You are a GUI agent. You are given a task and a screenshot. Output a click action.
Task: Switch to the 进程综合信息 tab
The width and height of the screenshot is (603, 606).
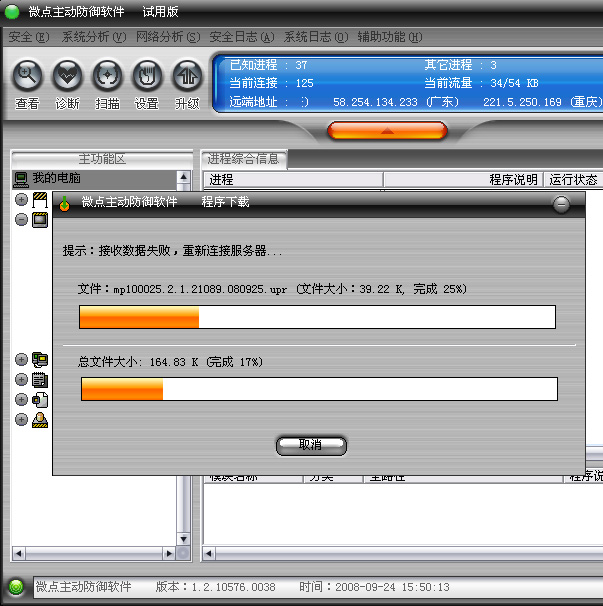click(244, 159)
